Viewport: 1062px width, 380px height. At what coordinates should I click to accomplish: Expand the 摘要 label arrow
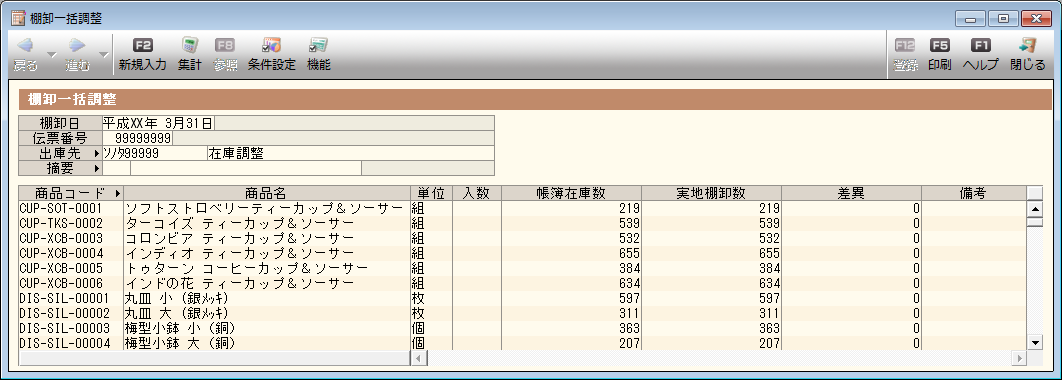[97, 168]
